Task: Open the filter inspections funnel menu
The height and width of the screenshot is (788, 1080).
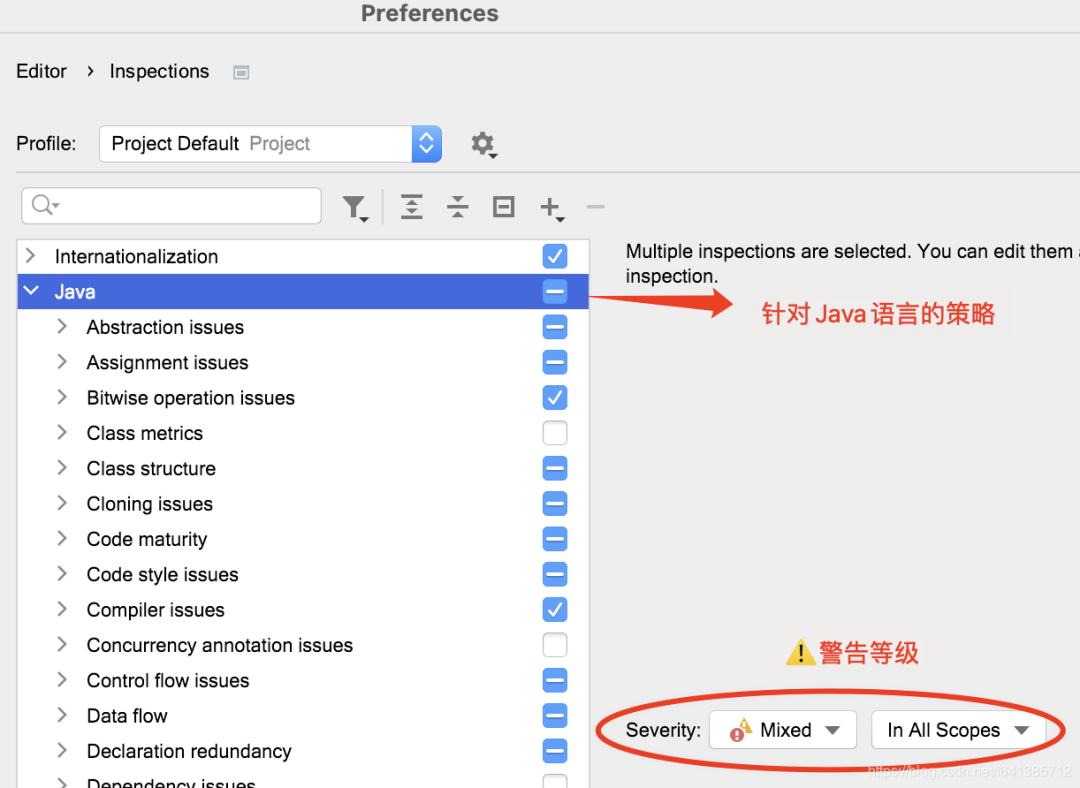Action: click(x=355, y=208)
